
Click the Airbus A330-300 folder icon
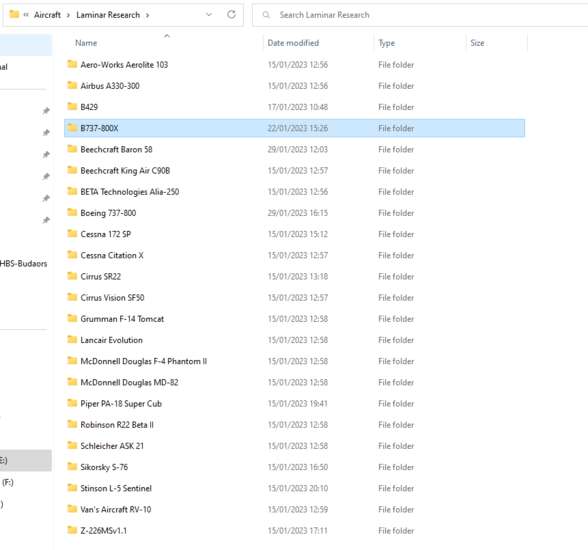72,85
